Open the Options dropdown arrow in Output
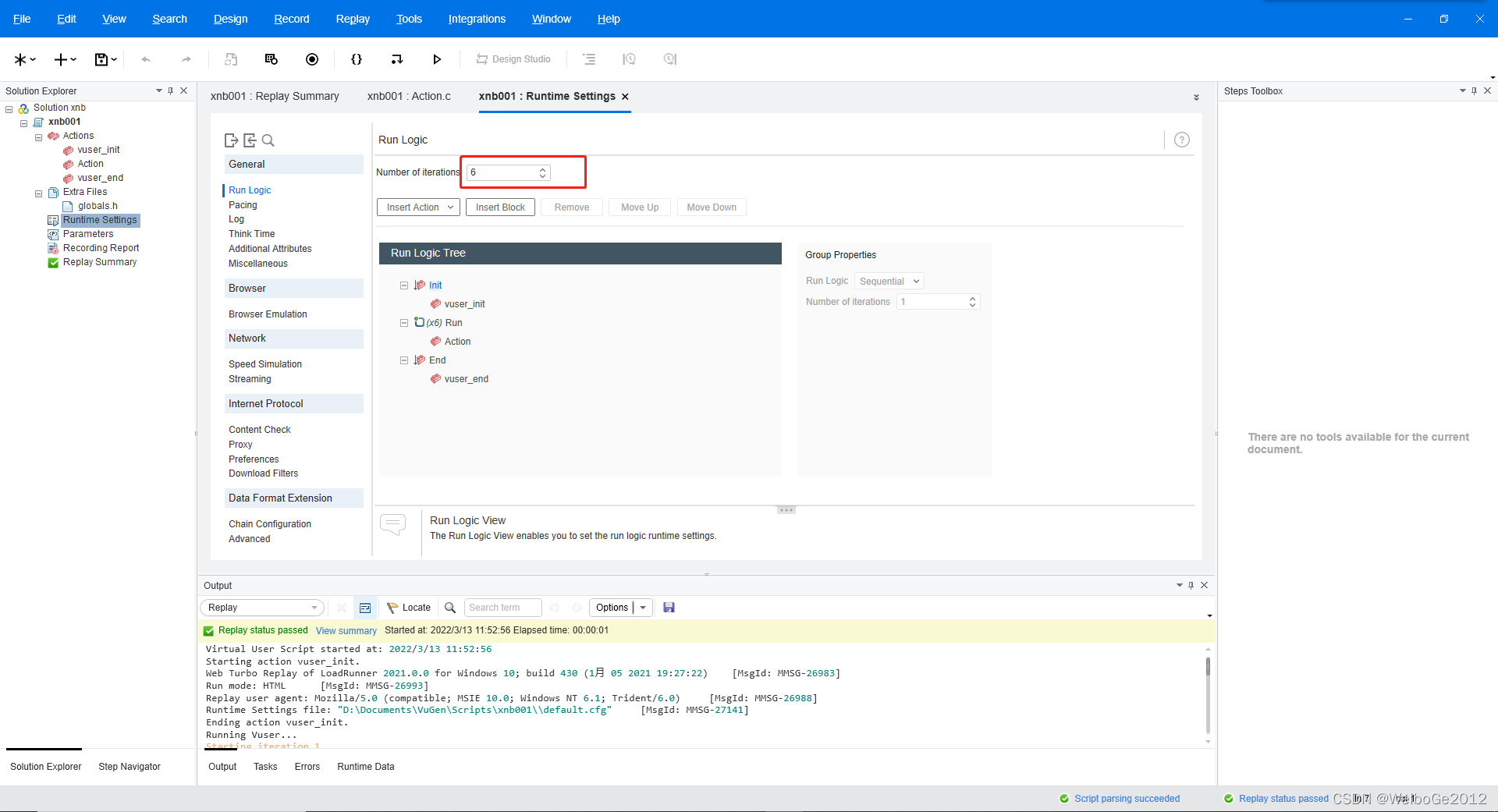This screenshot has height=812, width=1498. coord(643,608)
